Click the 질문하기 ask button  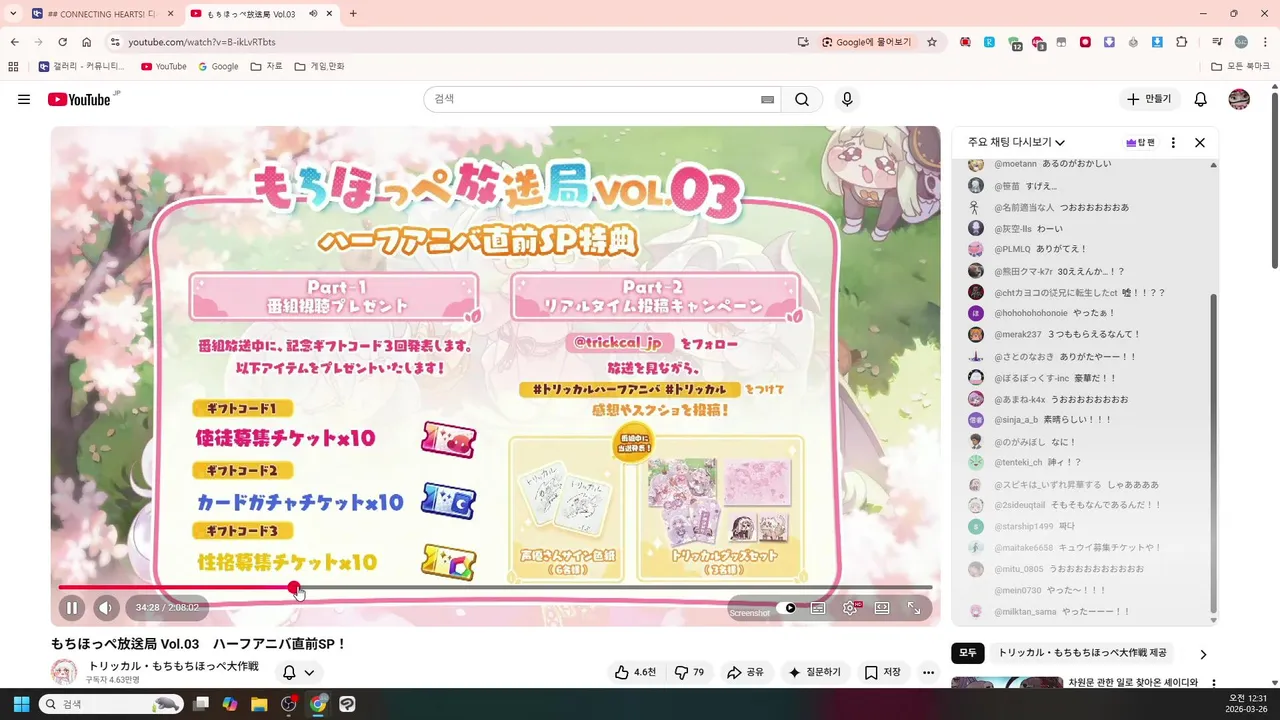(x=815, y=672)
